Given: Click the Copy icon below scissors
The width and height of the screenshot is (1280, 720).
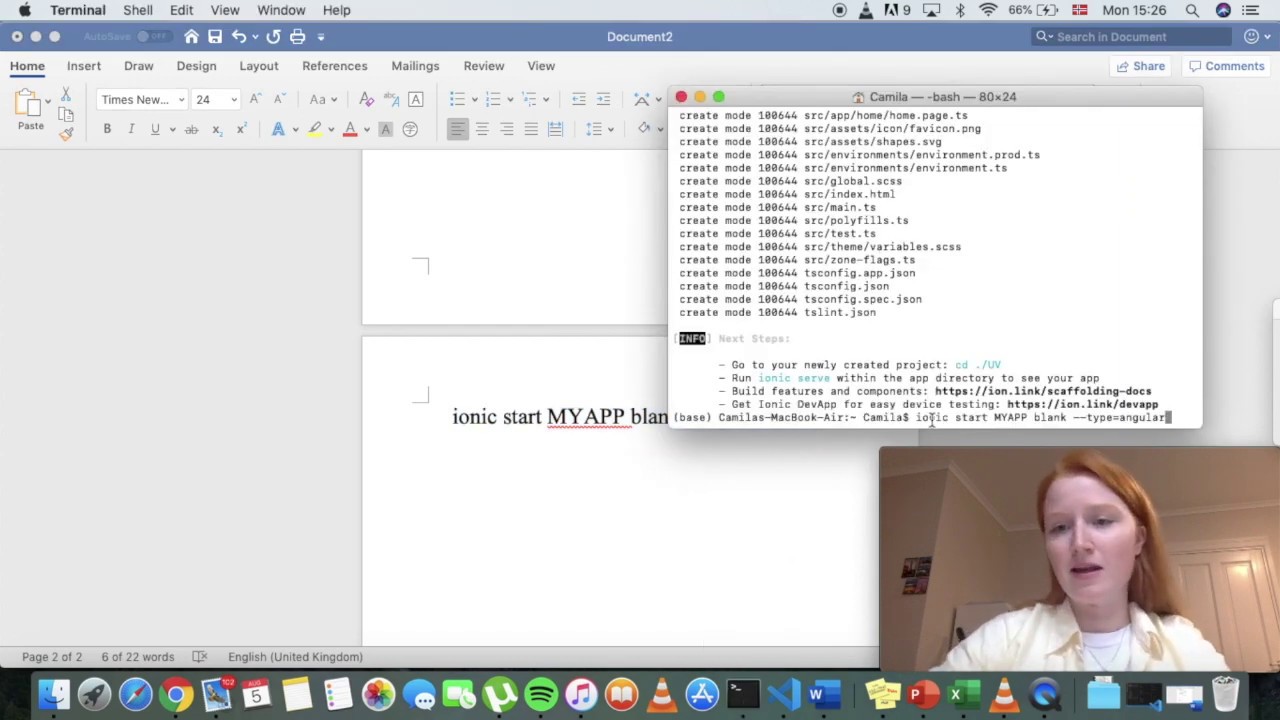Looking at the screenshot, I should (66, 114).
